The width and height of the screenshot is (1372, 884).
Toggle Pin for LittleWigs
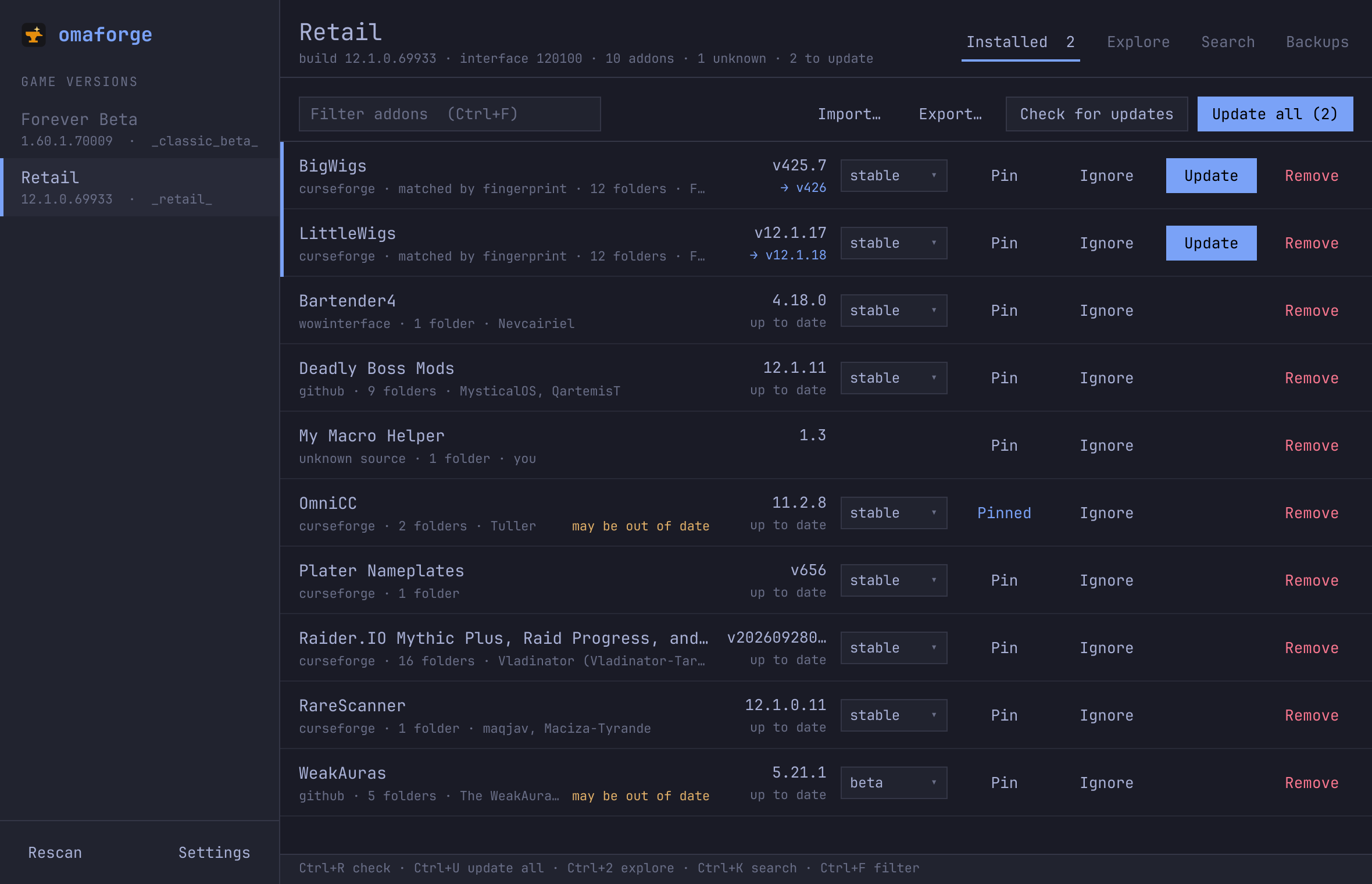[x=1004, y=243]
